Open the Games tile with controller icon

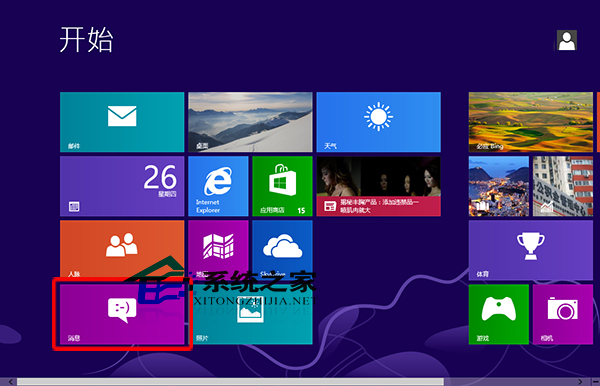coord(499,314)
